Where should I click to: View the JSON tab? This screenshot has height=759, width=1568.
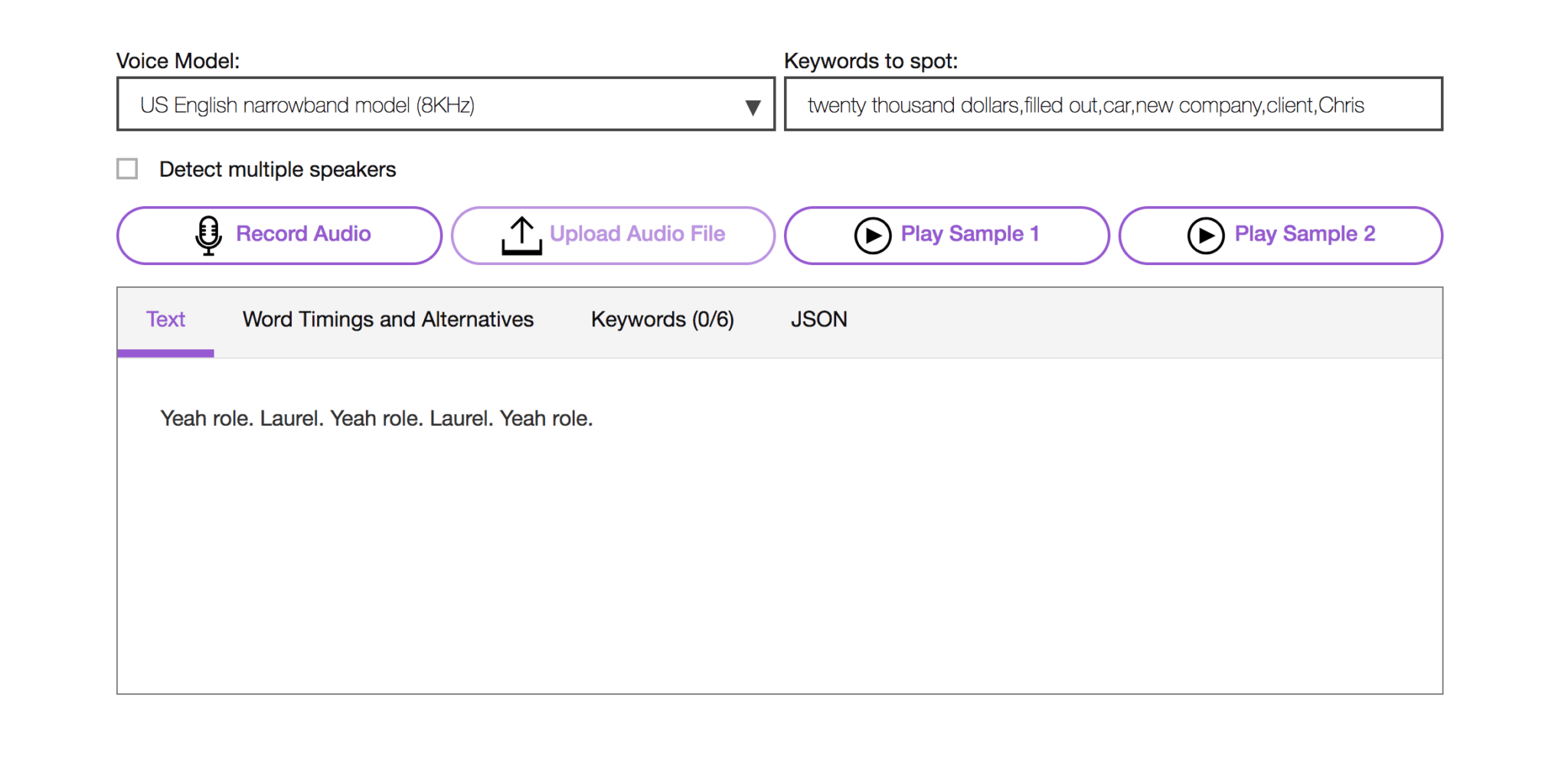point(818,319)
